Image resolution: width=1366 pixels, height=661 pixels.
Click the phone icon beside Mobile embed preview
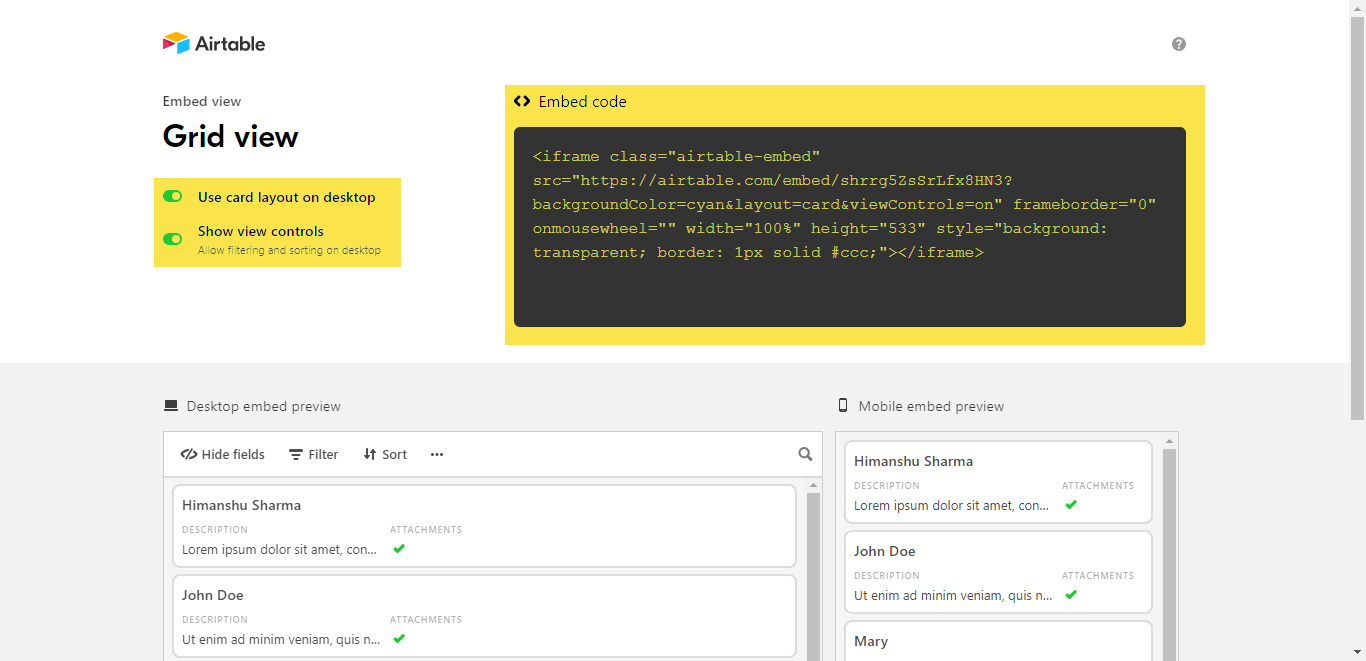(843, 406)
